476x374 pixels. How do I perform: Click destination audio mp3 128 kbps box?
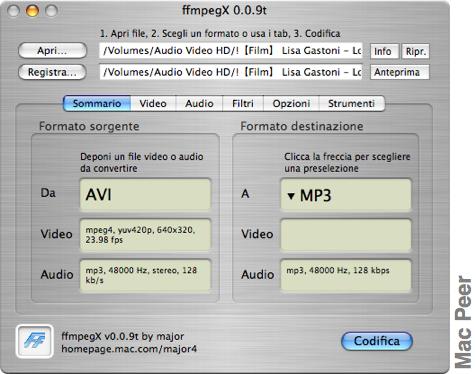point(346,275)
